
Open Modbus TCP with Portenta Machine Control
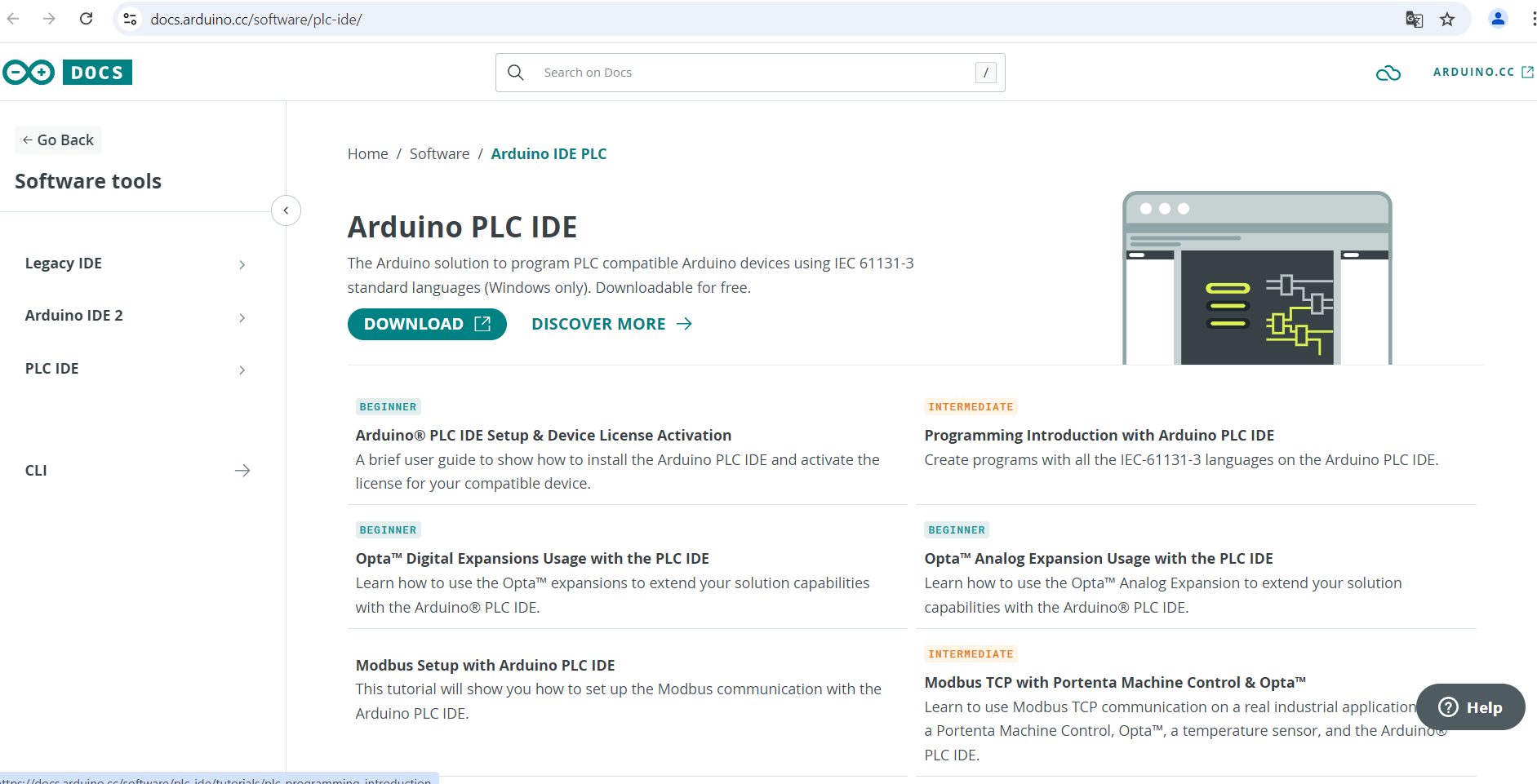pos(1115,683)
